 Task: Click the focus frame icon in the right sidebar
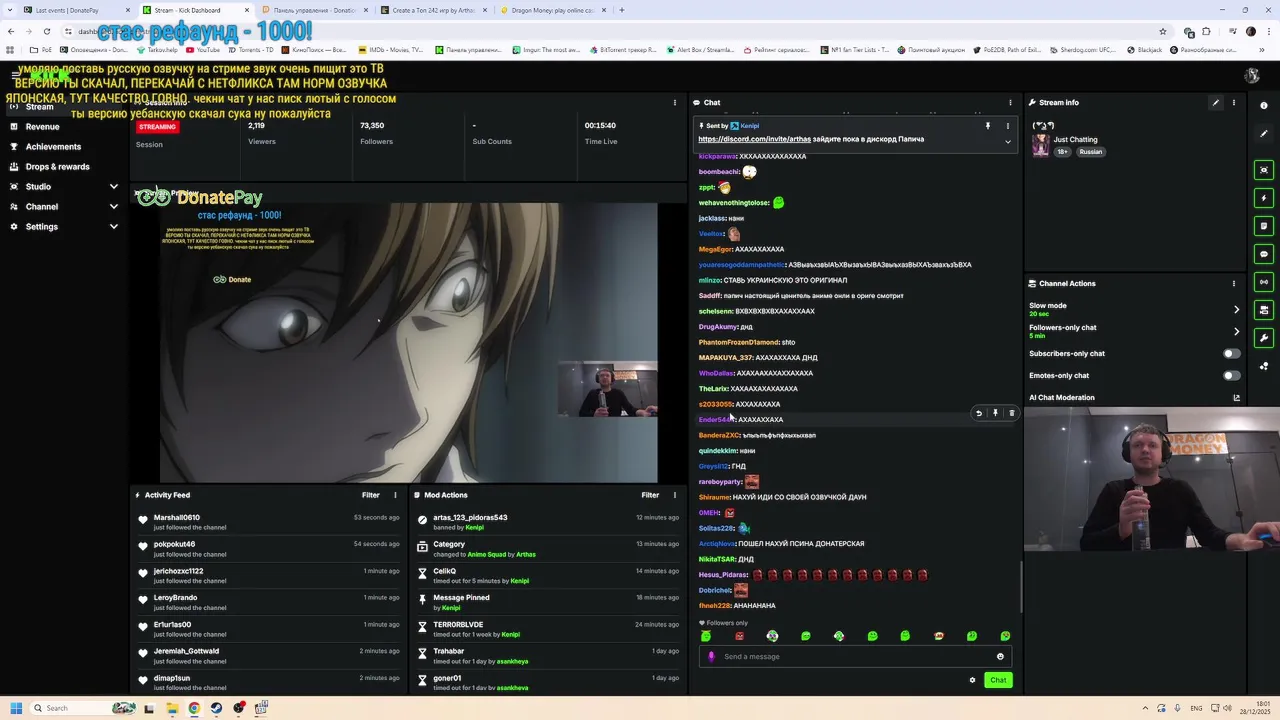1264,170
